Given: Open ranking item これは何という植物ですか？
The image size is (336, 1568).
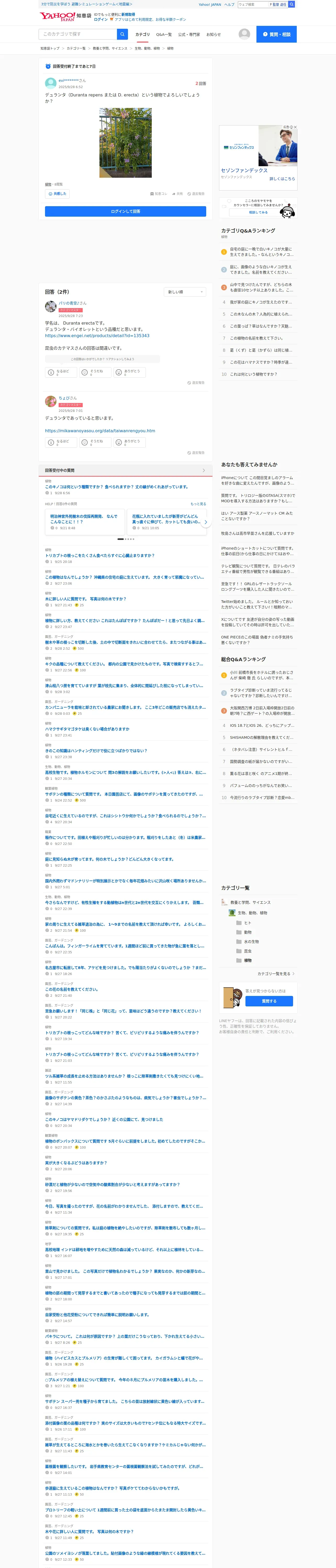Looking at the screenshot, I should point(253,374).
